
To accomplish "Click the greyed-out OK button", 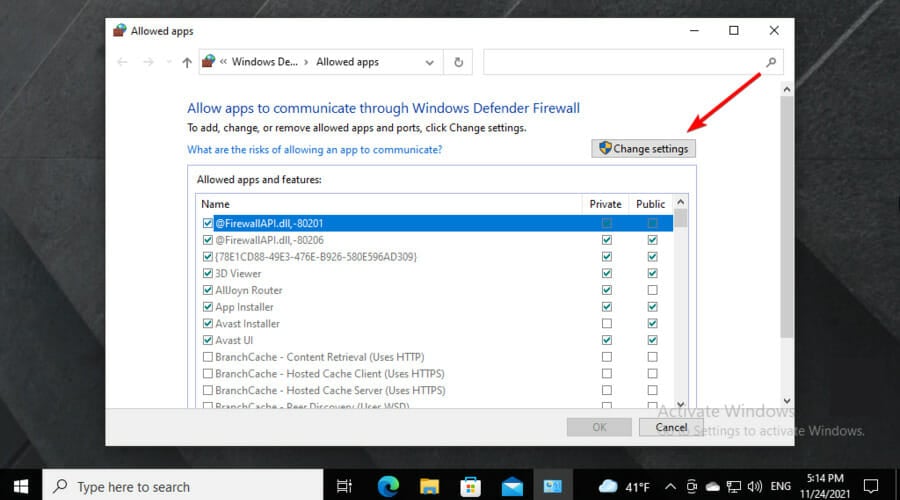I will click(x=599, y=427).
